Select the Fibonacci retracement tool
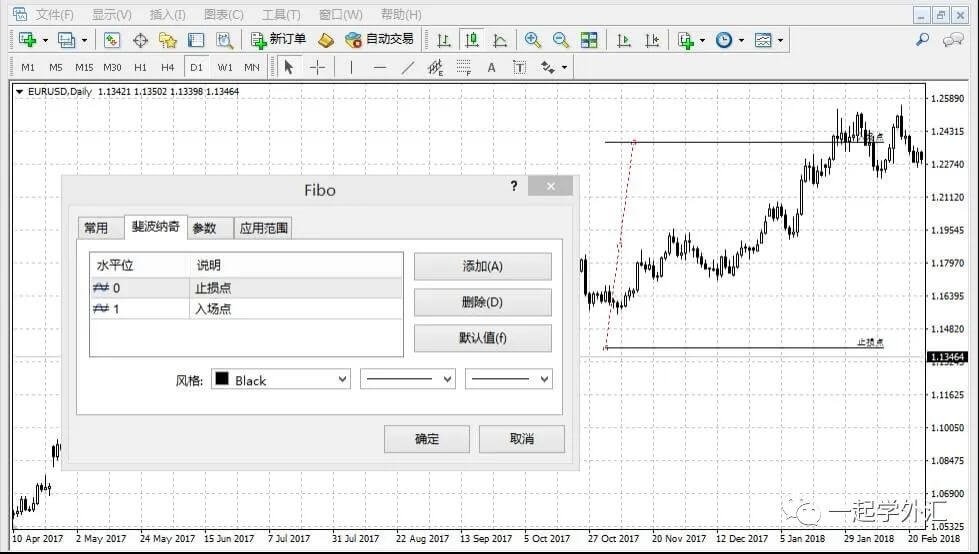This screenshot has height=554, width=979. [x=463, y=67]
